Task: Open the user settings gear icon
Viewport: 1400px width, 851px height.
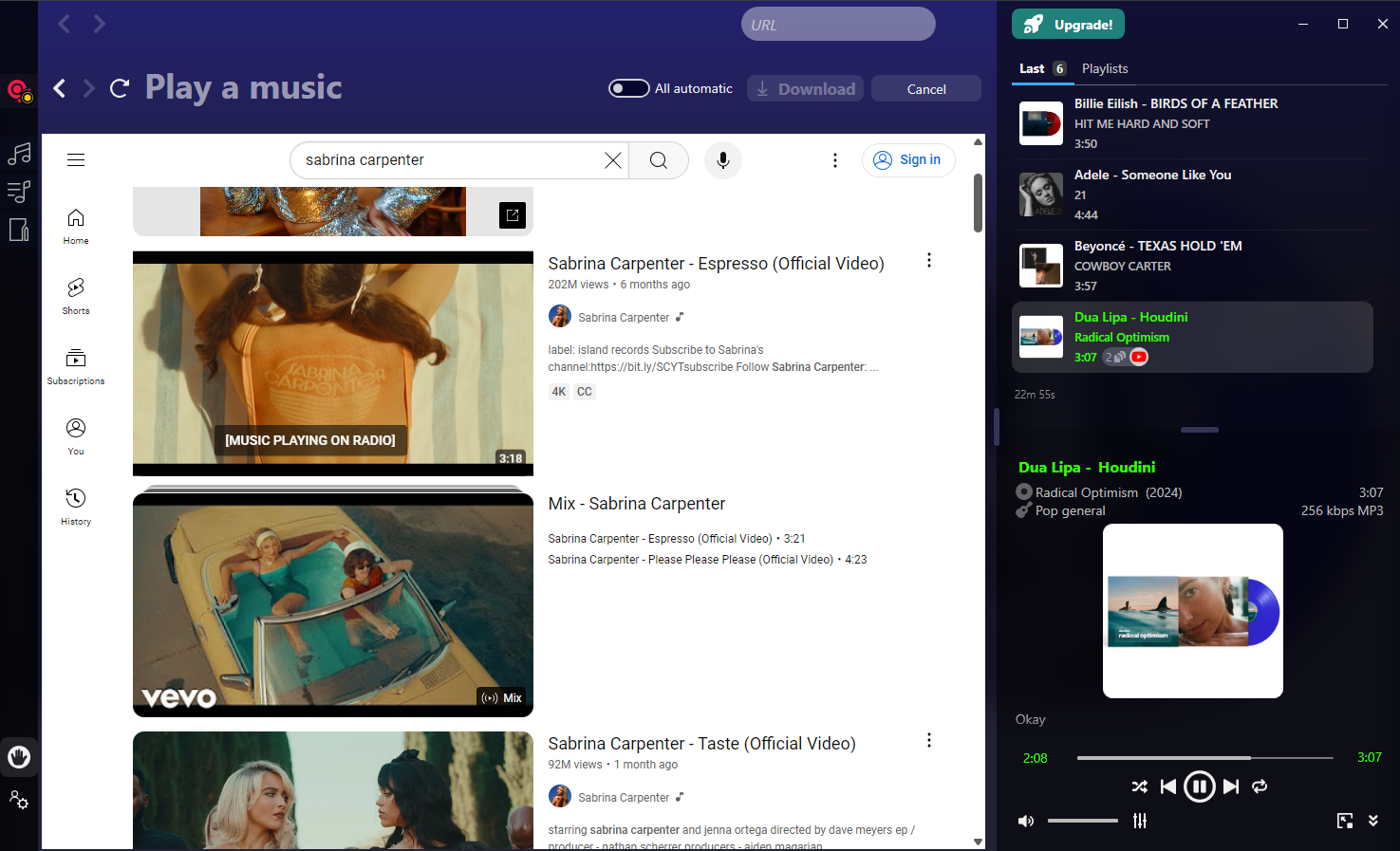Action: tap(19, 800)
